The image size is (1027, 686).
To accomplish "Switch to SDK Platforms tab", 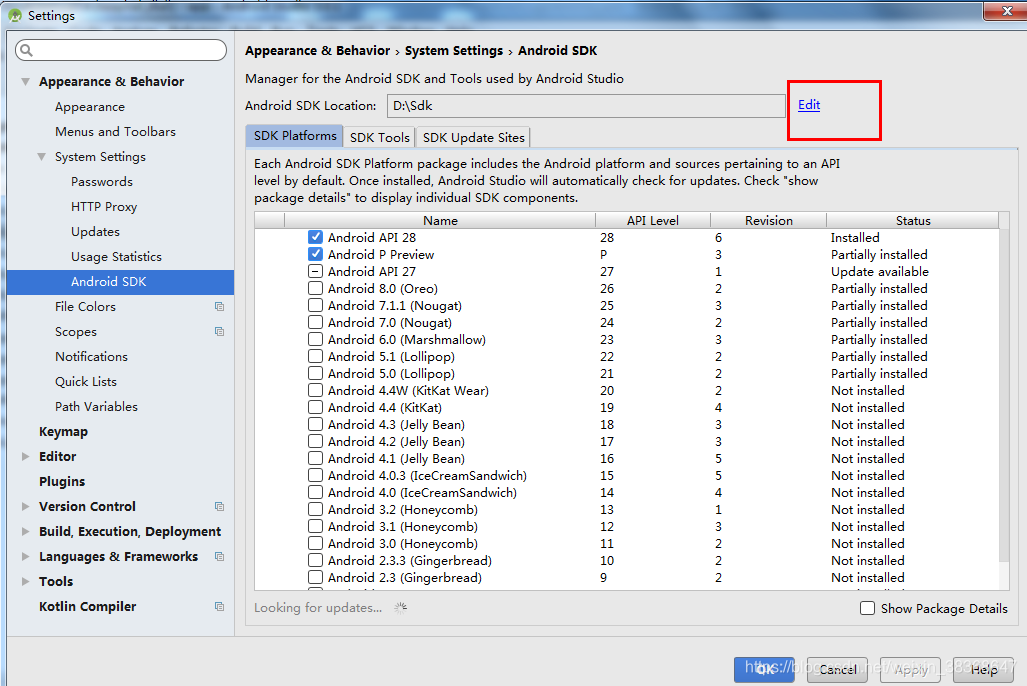I will tap(295, 136).
